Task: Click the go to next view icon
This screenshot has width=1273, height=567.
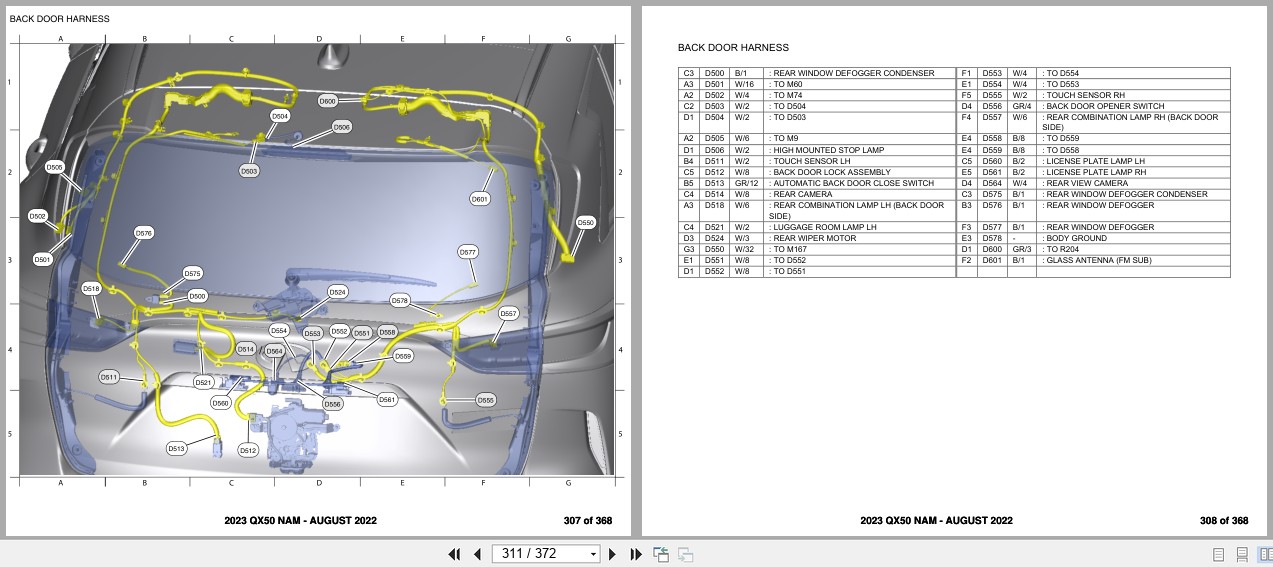Action: pos(686,554)
